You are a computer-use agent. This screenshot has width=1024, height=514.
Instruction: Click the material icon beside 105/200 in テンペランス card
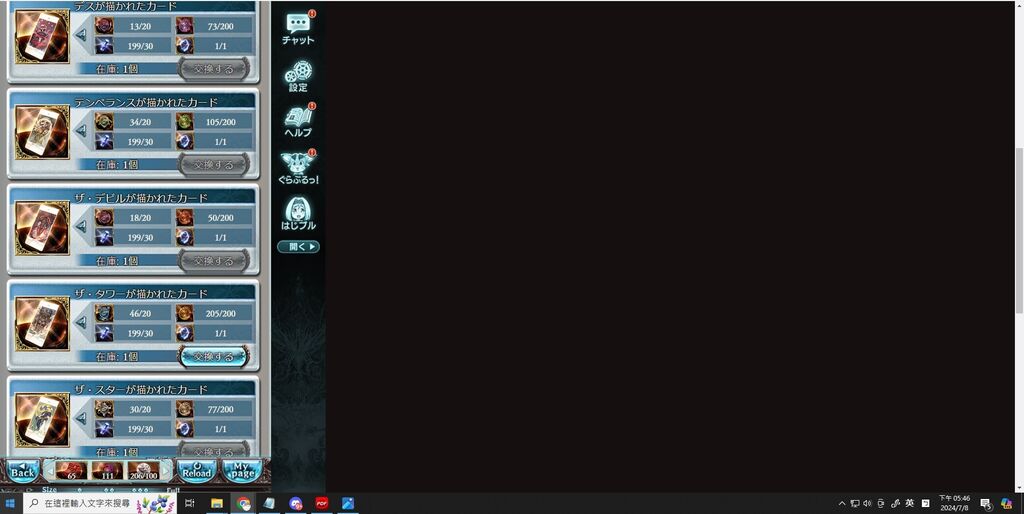184,121
